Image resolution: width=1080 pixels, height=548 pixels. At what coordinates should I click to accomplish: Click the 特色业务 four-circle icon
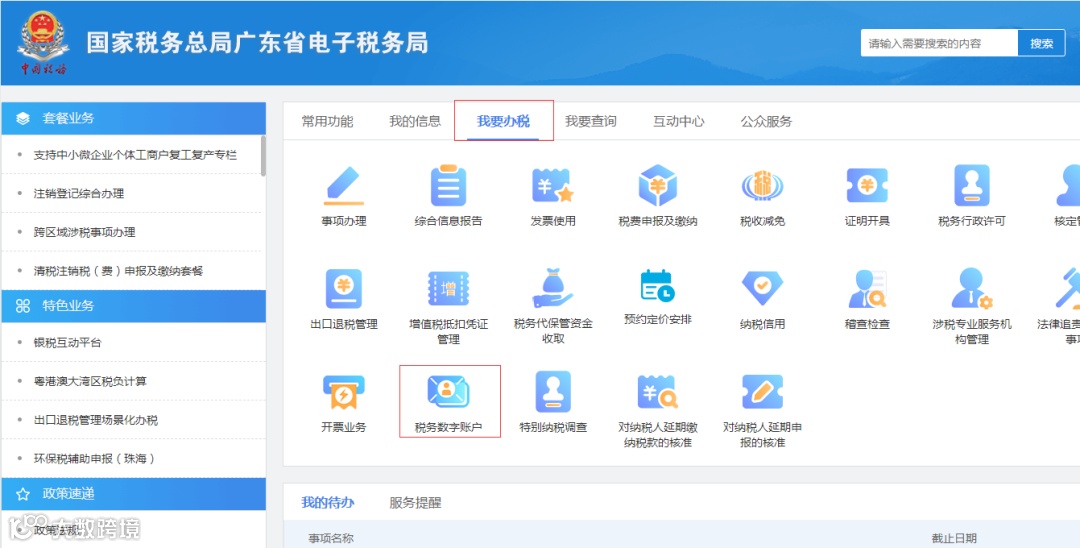click(23, 306)
